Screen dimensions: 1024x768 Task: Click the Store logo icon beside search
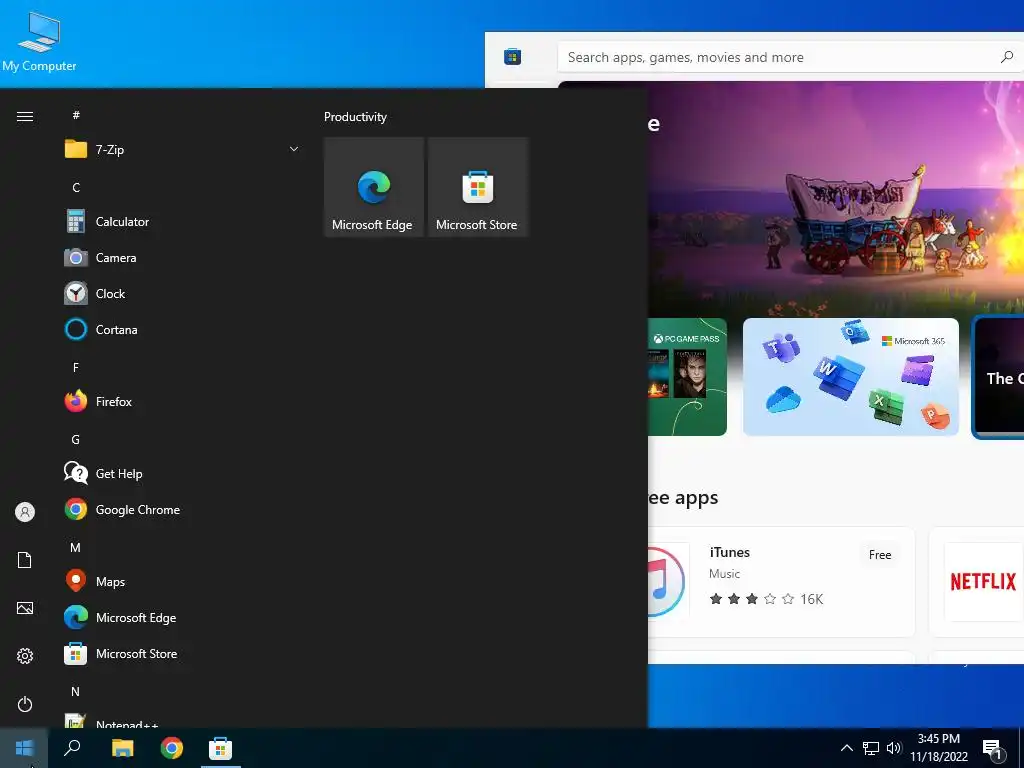coord(513,57)
